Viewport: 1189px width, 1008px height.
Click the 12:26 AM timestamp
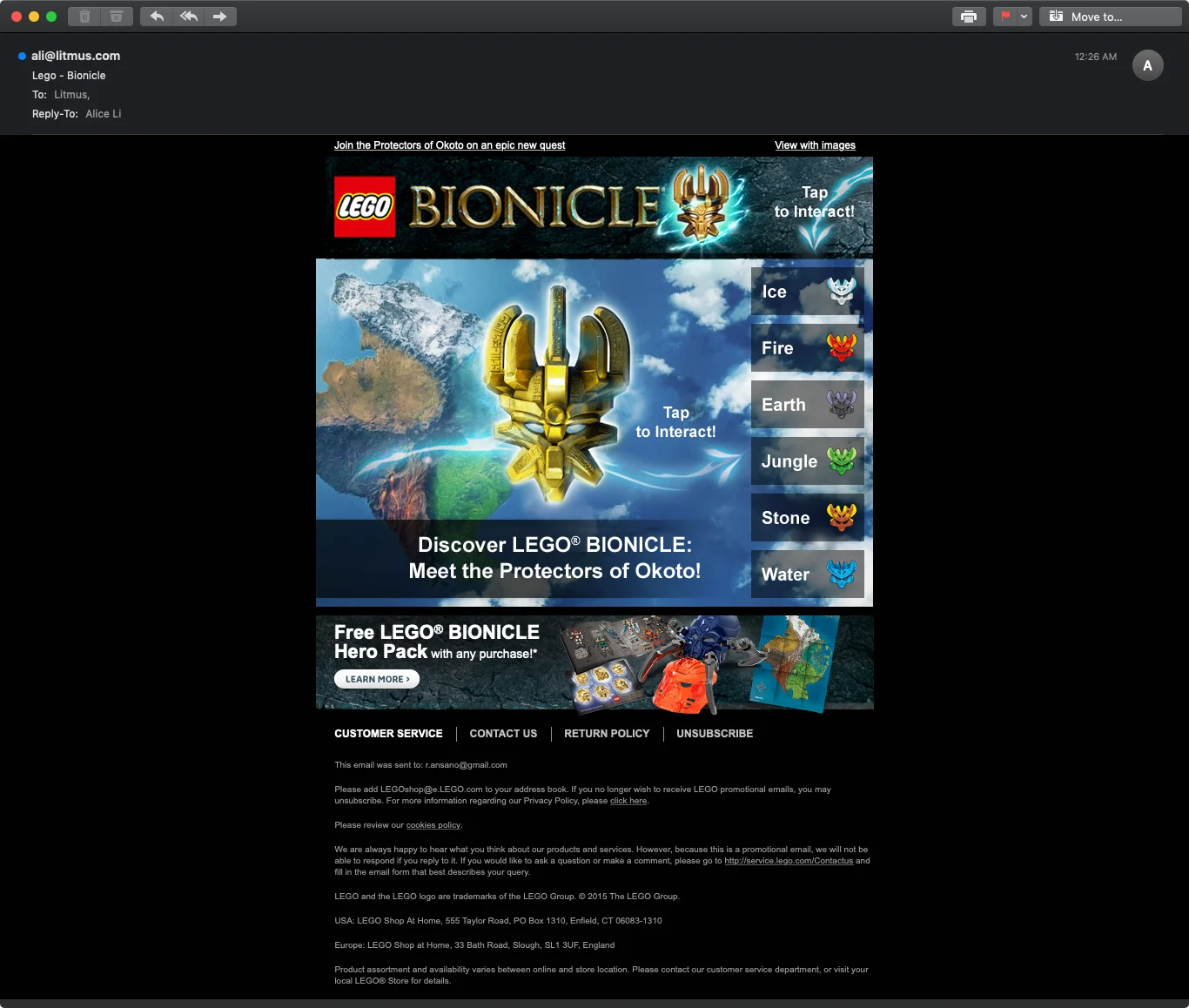[1095, 57]
